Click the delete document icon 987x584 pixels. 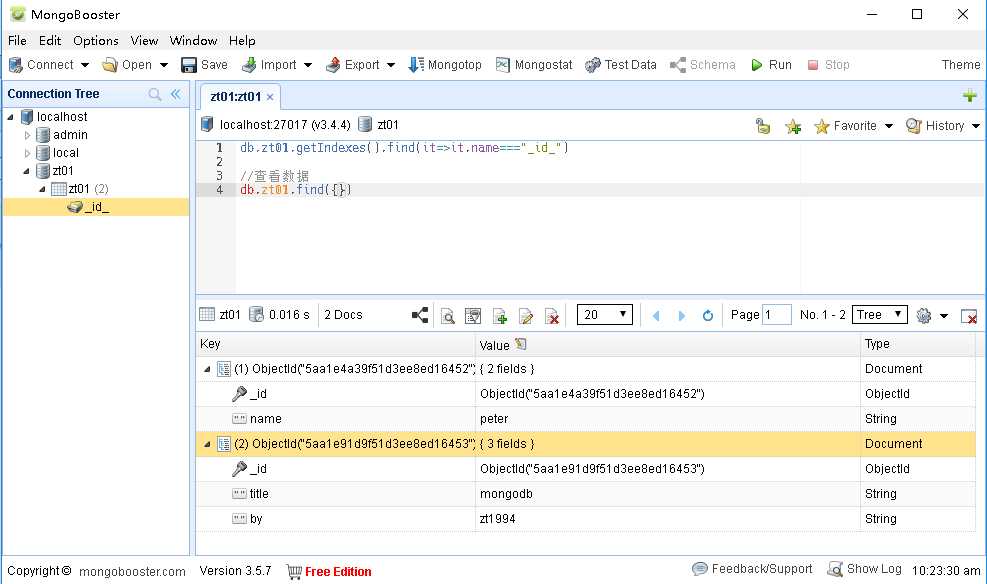[x=552, y=315]
